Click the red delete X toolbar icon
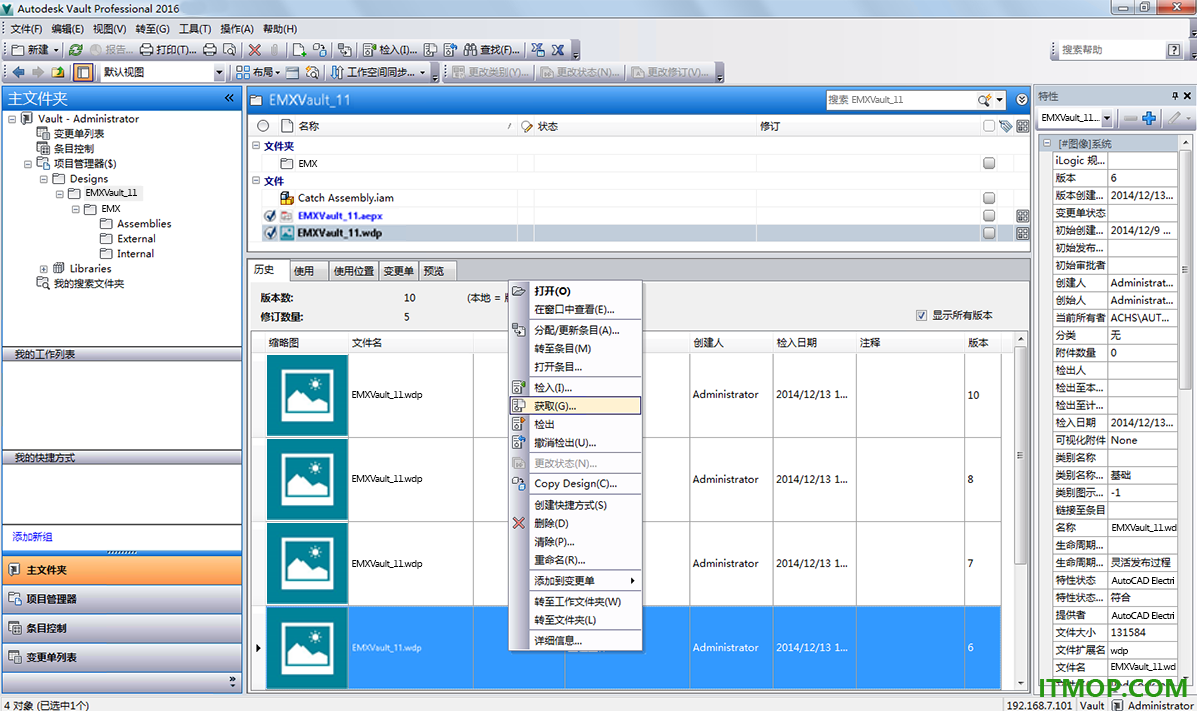 [x=255, y=50]
